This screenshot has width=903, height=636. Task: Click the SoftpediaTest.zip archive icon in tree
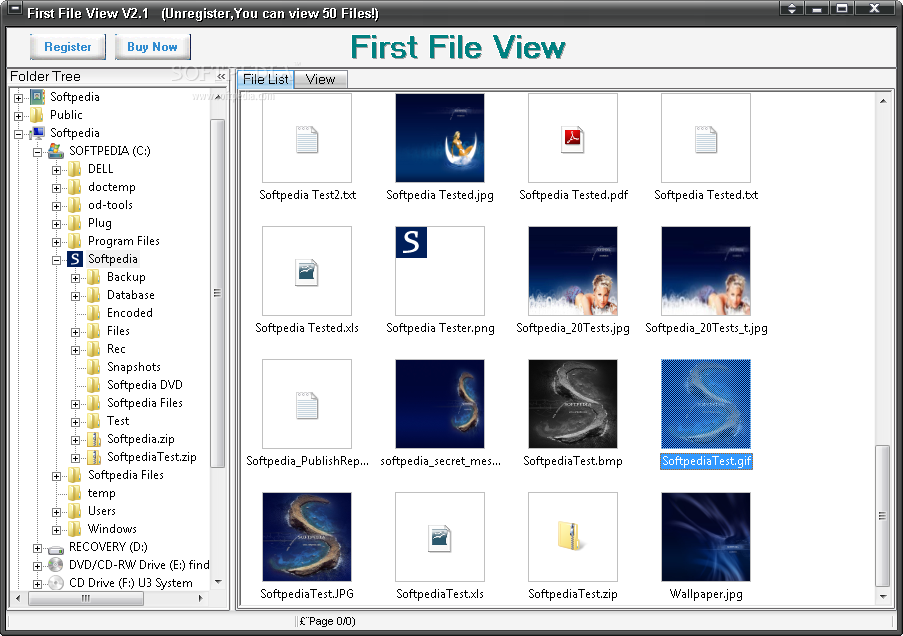(94, 457)
